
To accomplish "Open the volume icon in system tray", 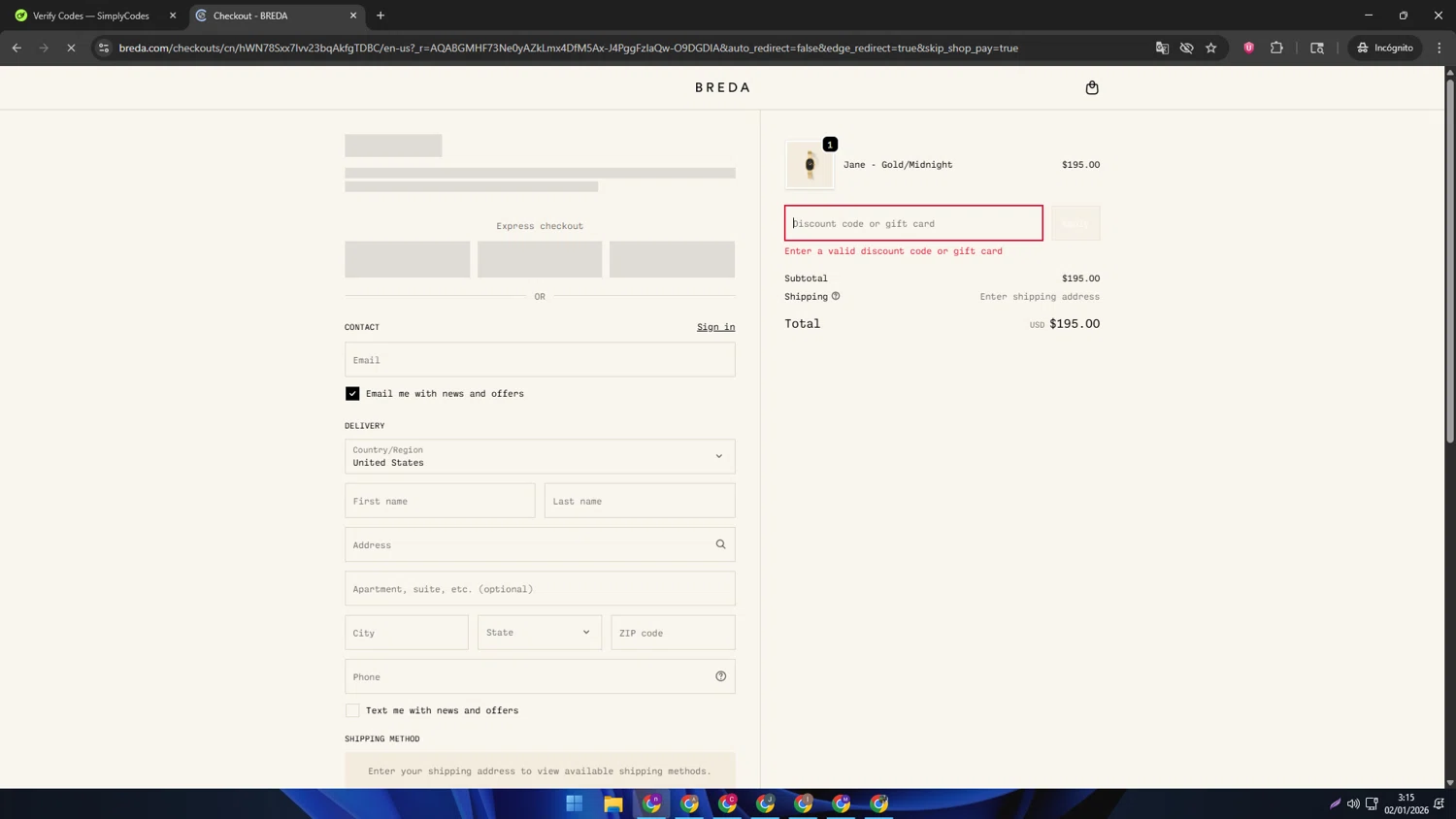I will tap(1353, 803).
